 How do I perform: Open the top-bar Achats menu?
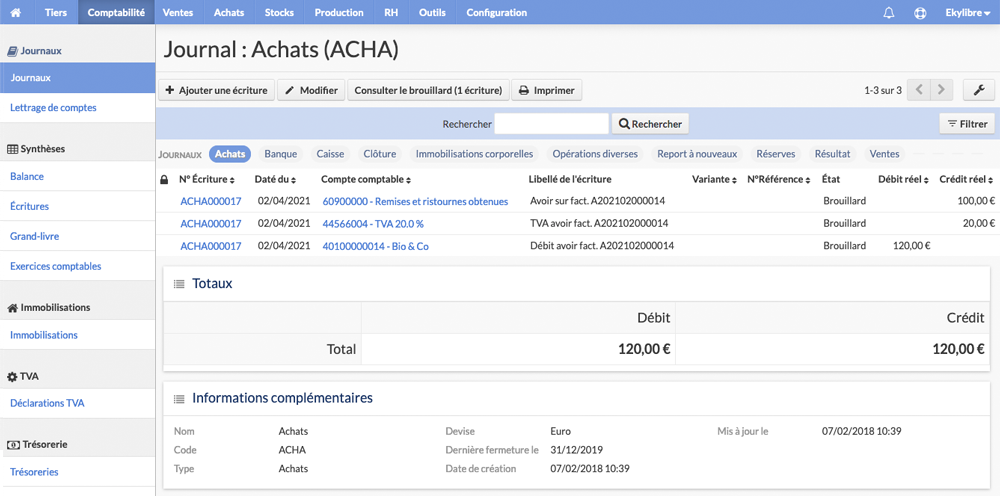(x=229, y=13)
